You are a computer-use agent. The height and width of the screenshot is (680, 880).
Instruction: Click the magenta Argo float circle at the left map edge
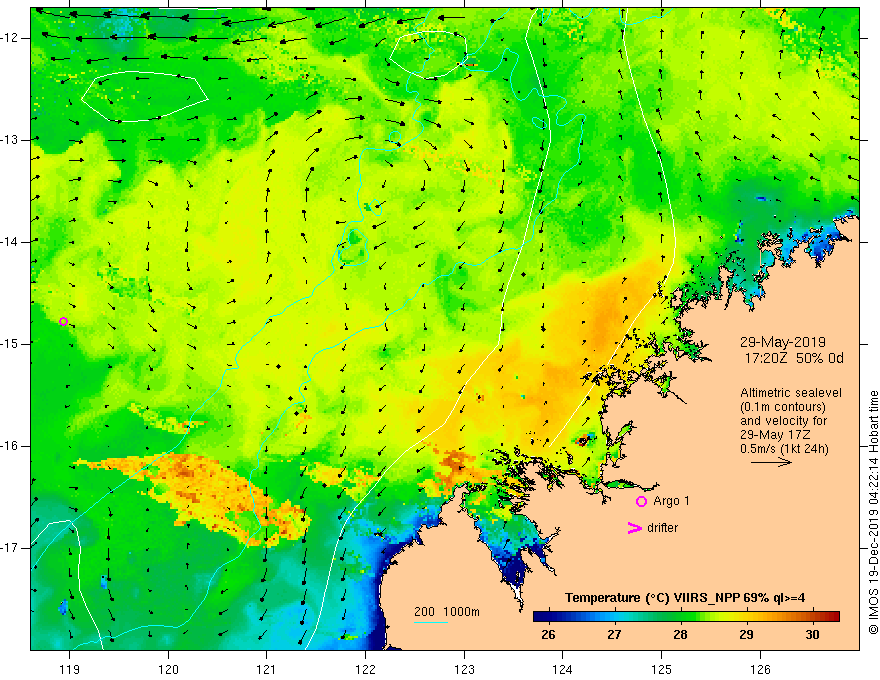pos(63,321)
